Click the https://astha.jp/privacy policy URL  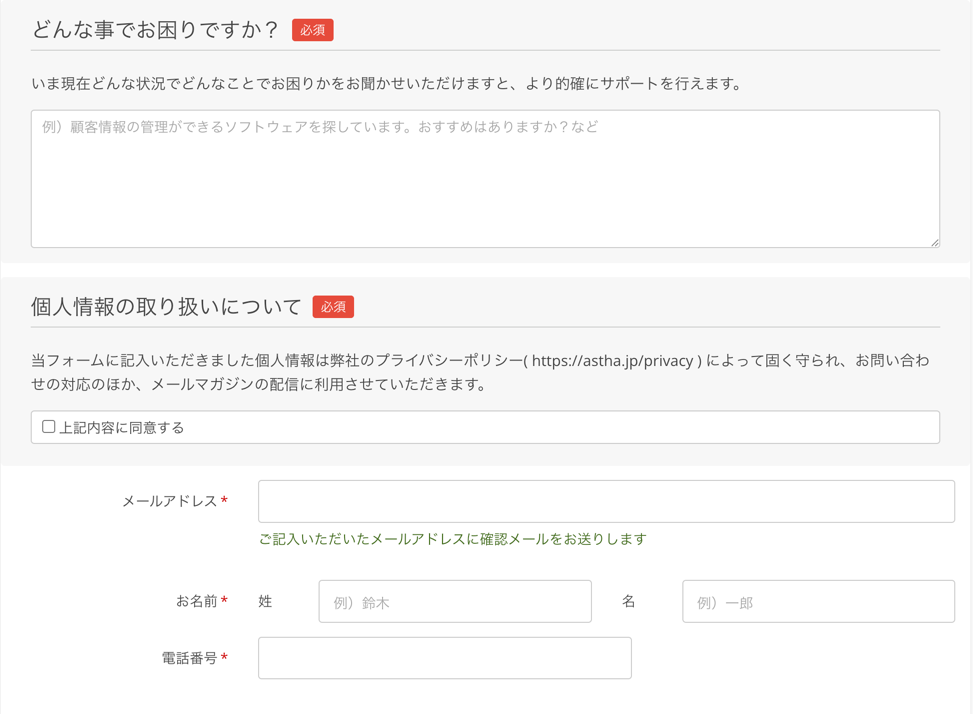click(x=614, y=361)
